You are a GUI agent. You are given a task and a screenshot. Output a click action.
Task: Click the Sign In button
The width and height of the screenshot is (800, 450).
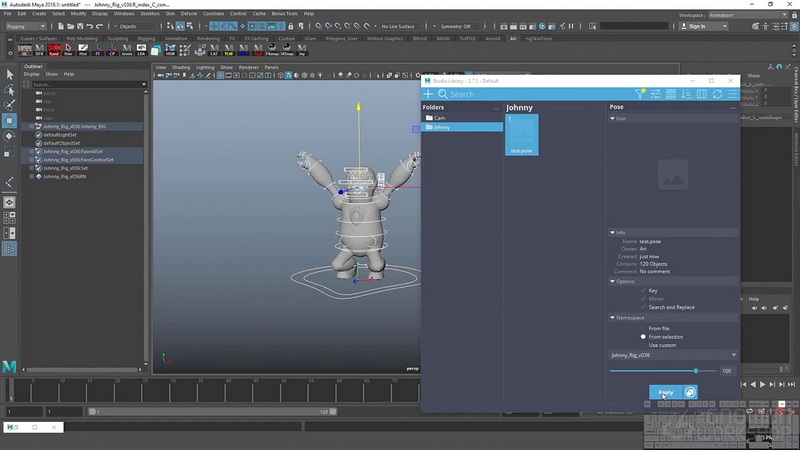(x=704, y=26)
